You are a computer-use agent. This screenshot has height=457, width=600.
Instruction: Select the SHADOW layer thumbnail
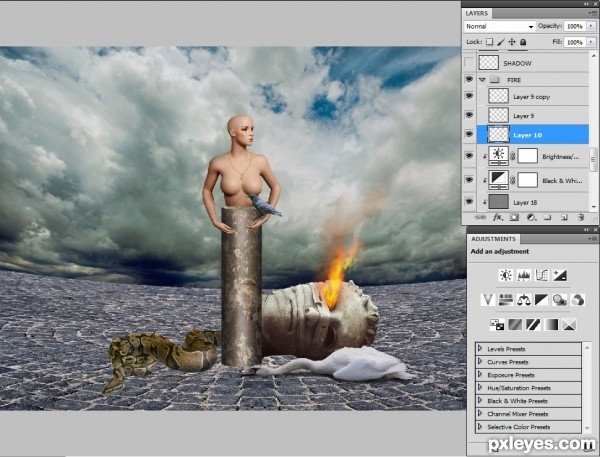tap(489, 63)
